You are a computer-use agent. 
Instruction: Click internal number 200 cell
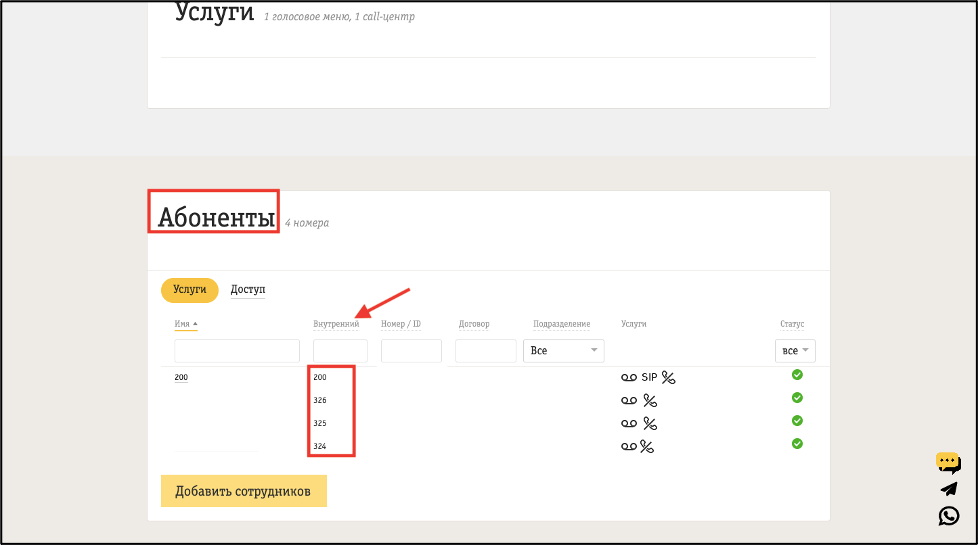320,377
